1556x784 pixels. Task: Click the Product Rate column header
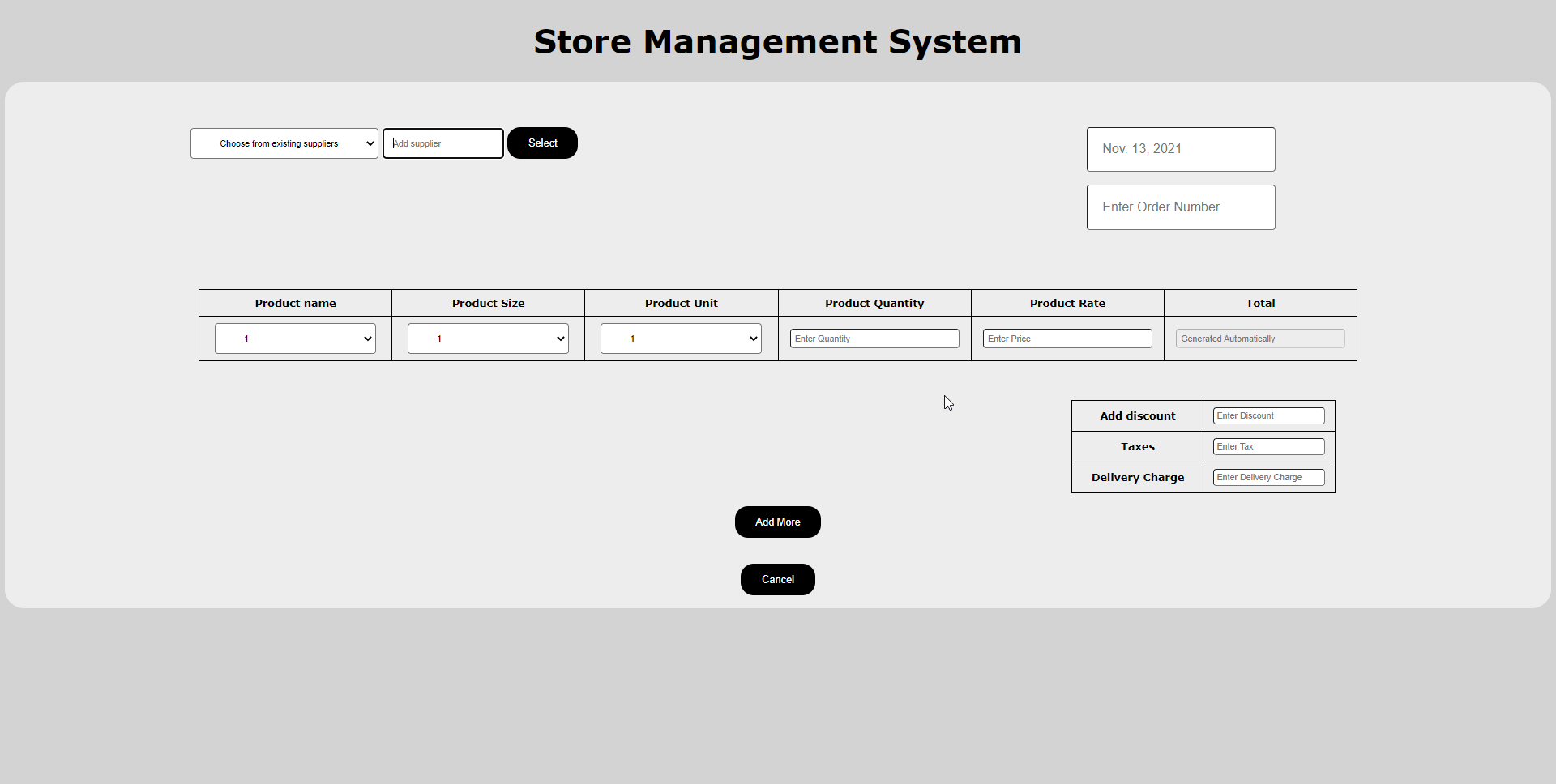pos(1067,303)
